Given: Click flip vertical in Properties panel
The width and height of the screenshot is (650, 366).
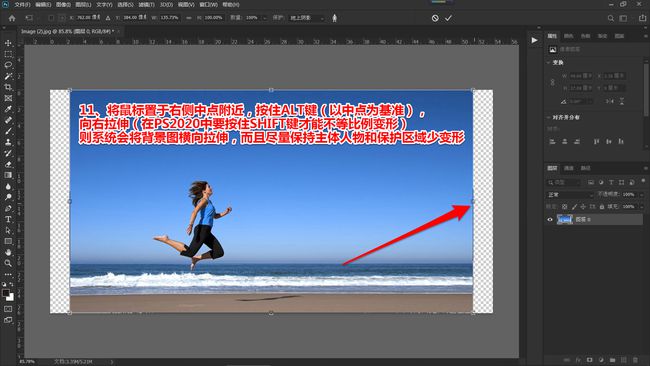Looking at the screenshot, I should click(x=621, y=101).
